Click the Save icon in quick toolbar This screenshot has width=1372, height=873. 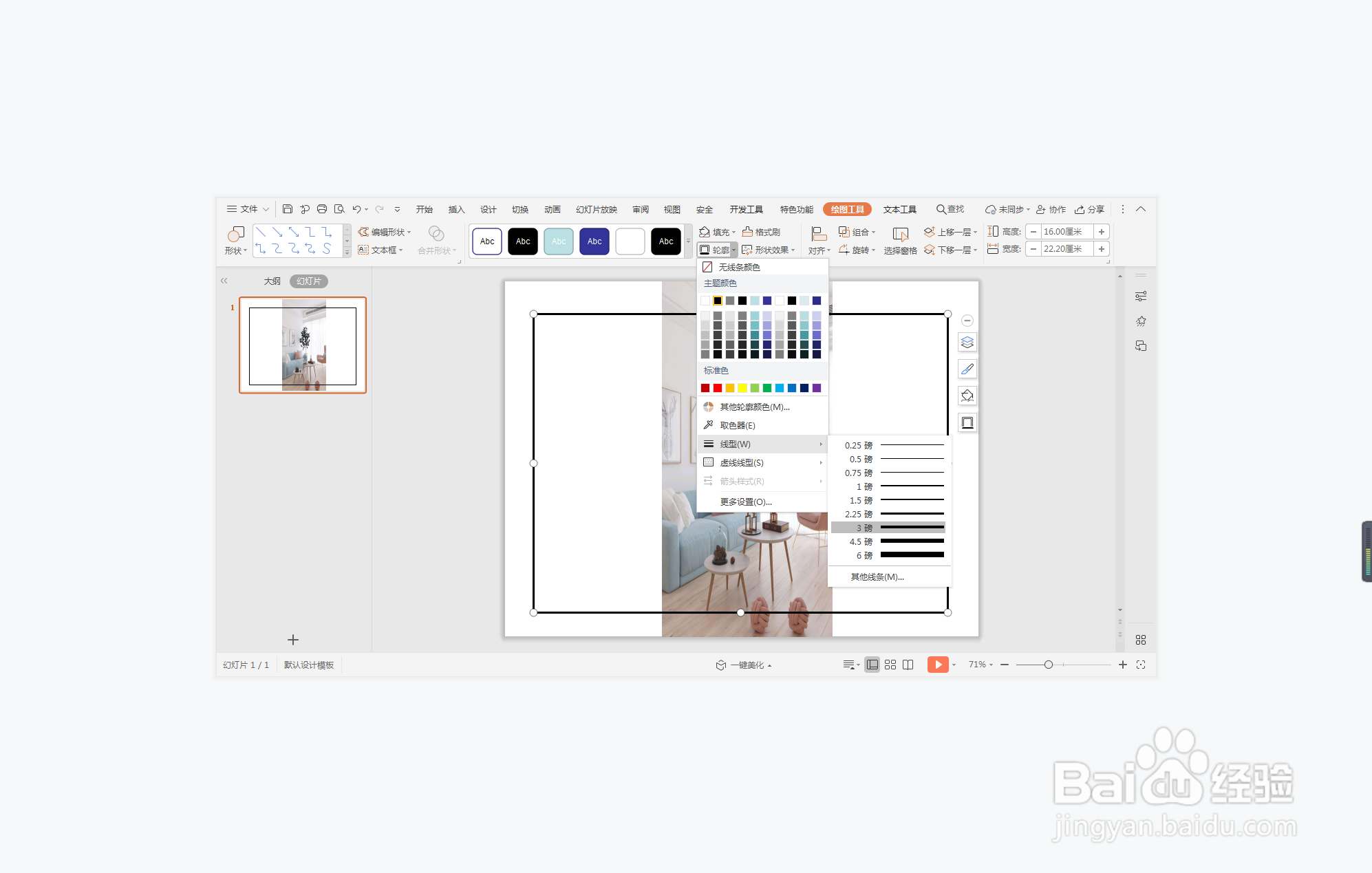coord(288,209)
